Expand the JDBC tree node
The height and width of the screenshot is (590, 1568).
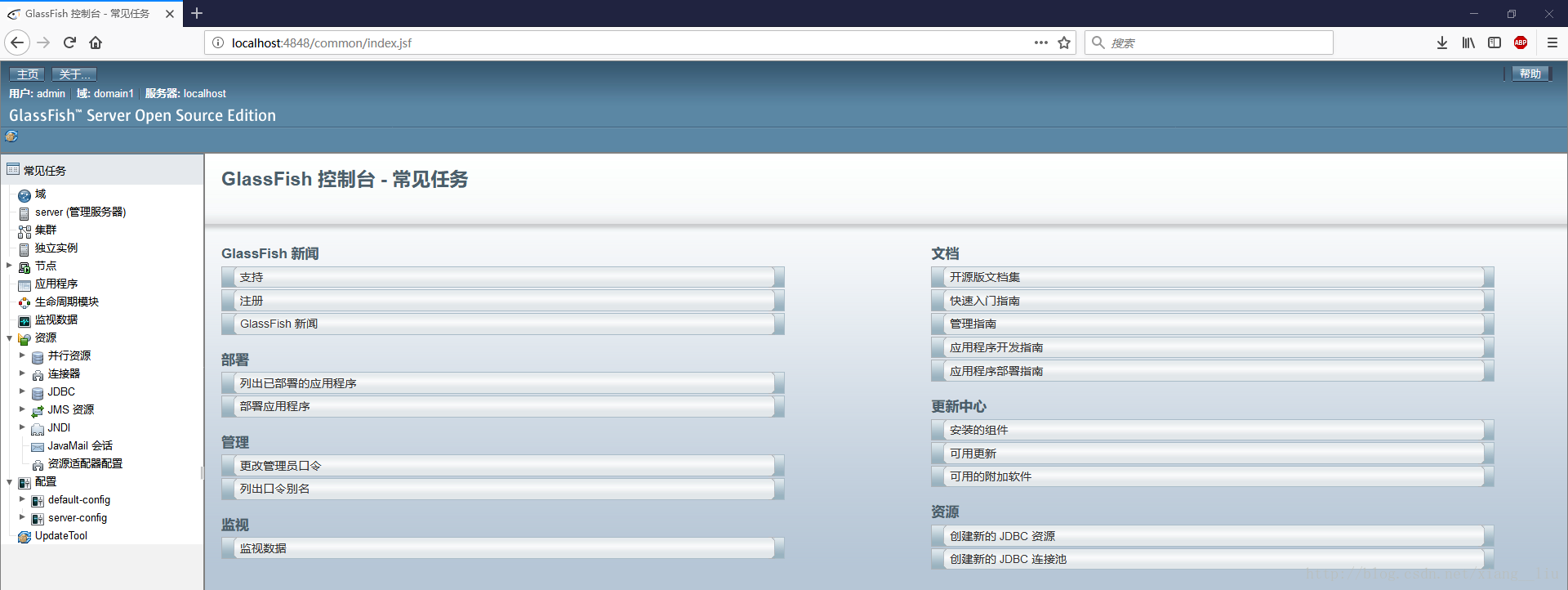coord(22,391)
